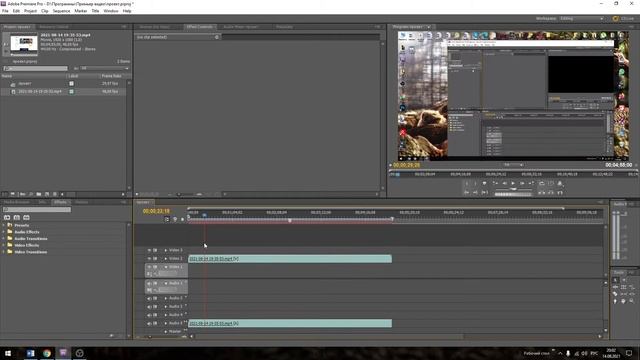The width and height of the screenshot is (640, 360).
Task: Switch Project panel to Icon View
Action: click(x=13, y=194)
